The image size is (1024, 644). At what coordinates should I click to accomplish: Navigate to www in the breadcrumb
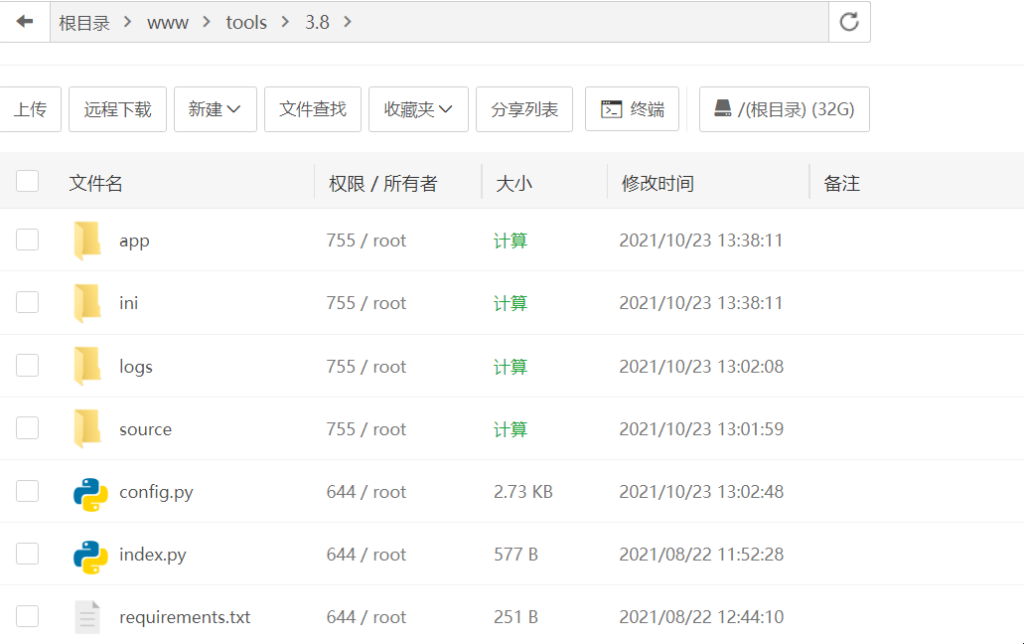(167, 21)
